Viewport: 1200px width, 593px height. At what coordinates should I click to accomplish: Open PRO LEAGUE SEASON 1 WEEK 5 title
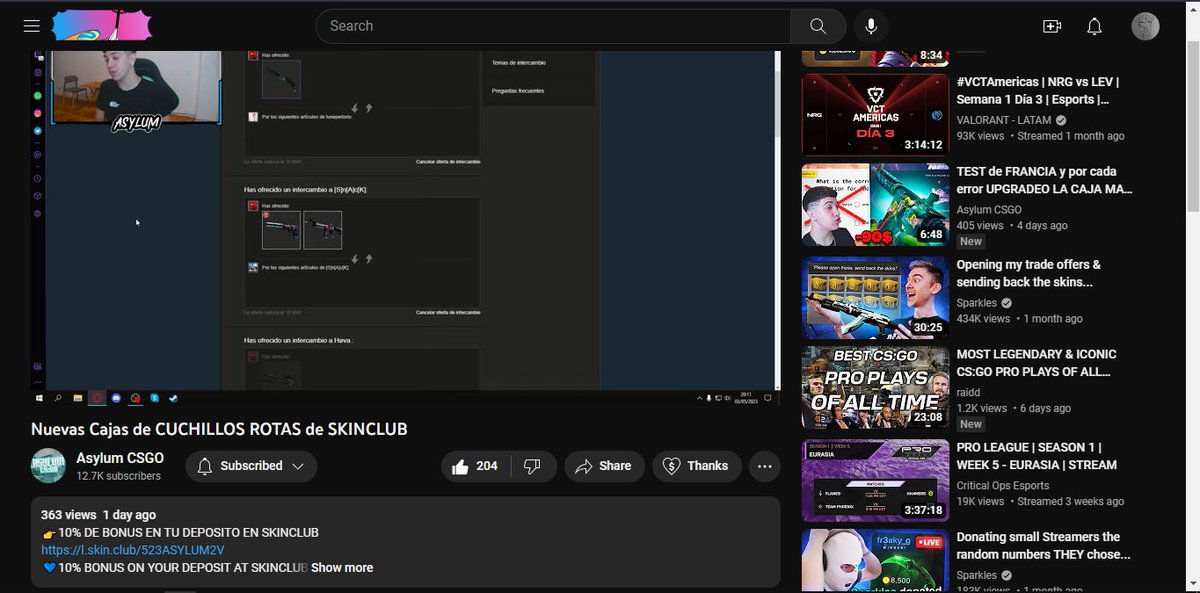[x=1036, y=456]
